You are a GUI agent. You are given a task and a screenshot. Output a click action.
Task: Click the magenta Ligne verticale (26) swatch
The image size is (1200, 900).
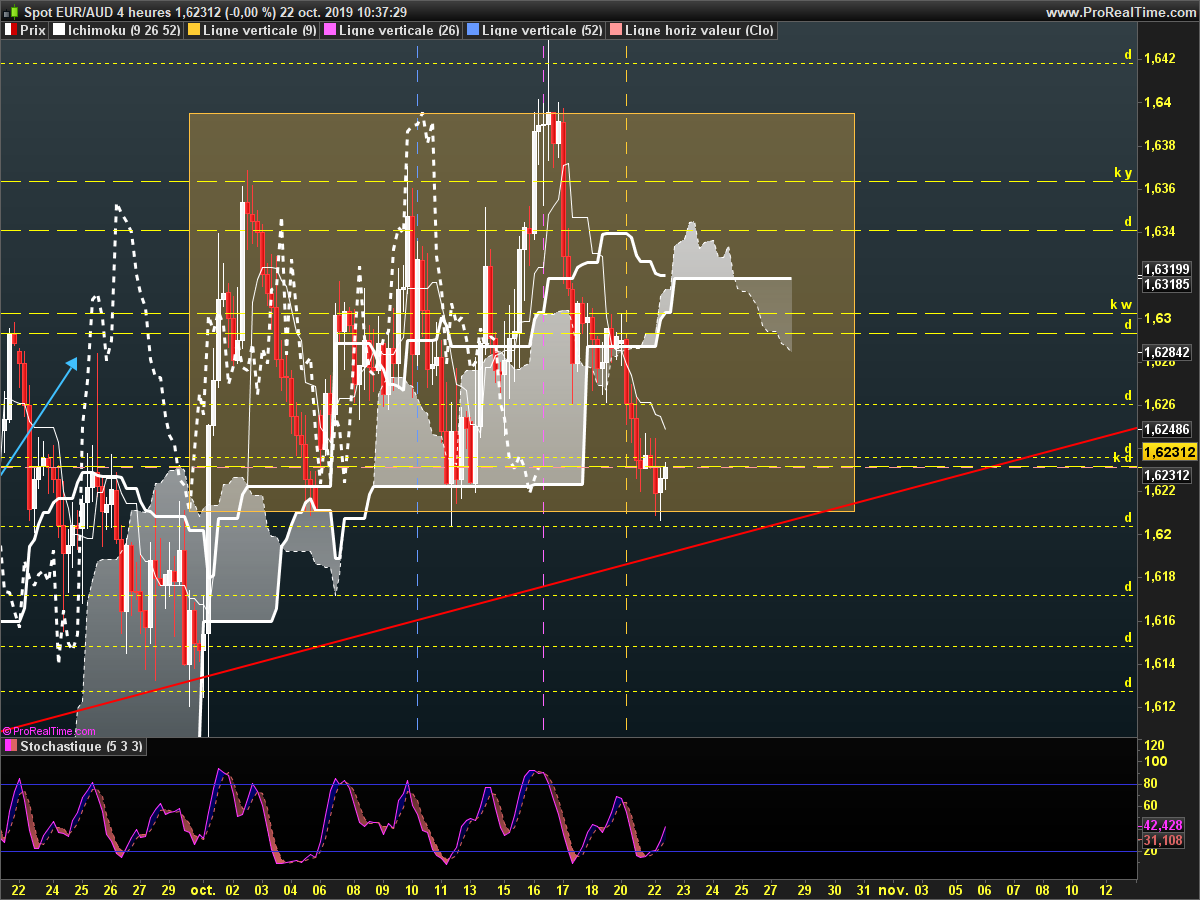[330, 30]
